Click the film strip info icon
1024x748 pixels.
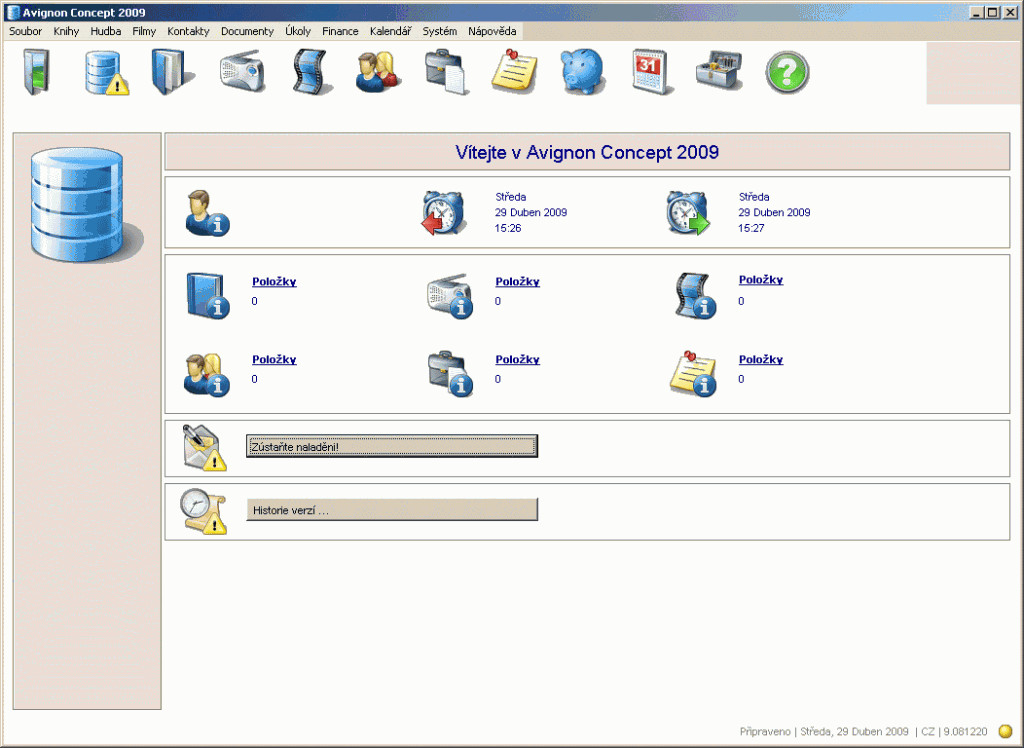695,296
